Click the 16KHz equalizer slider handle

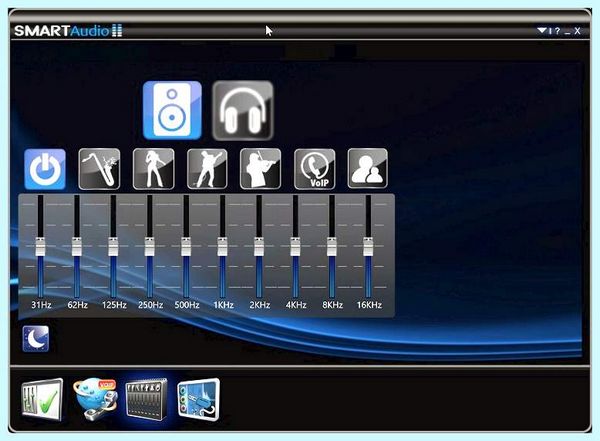click(368, 247)
